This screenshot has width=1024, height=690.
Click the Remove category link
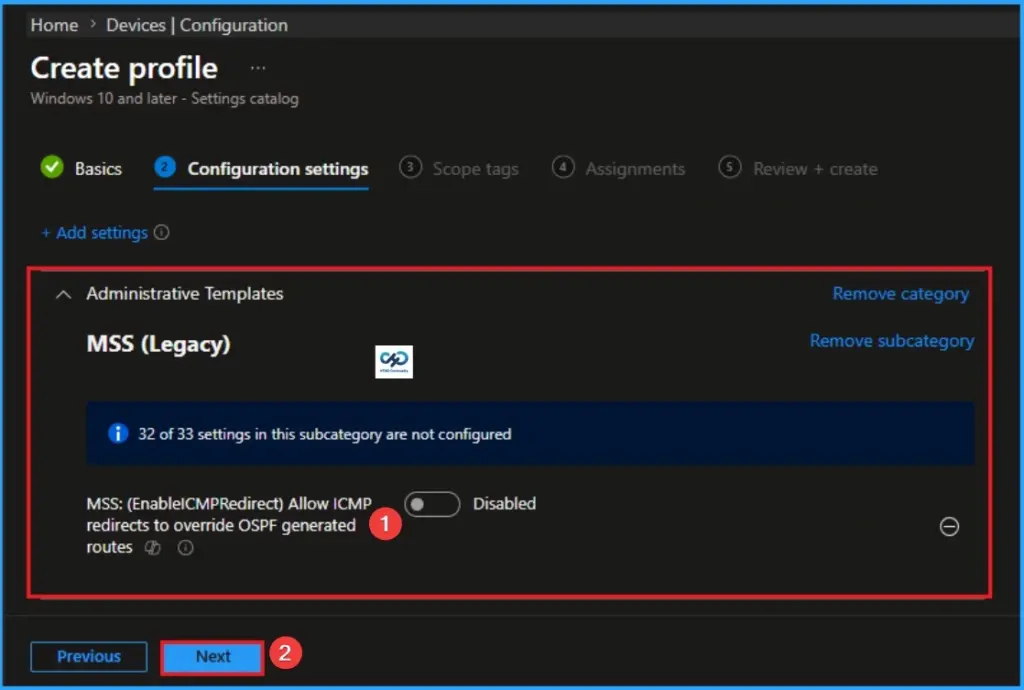point(900,293)
